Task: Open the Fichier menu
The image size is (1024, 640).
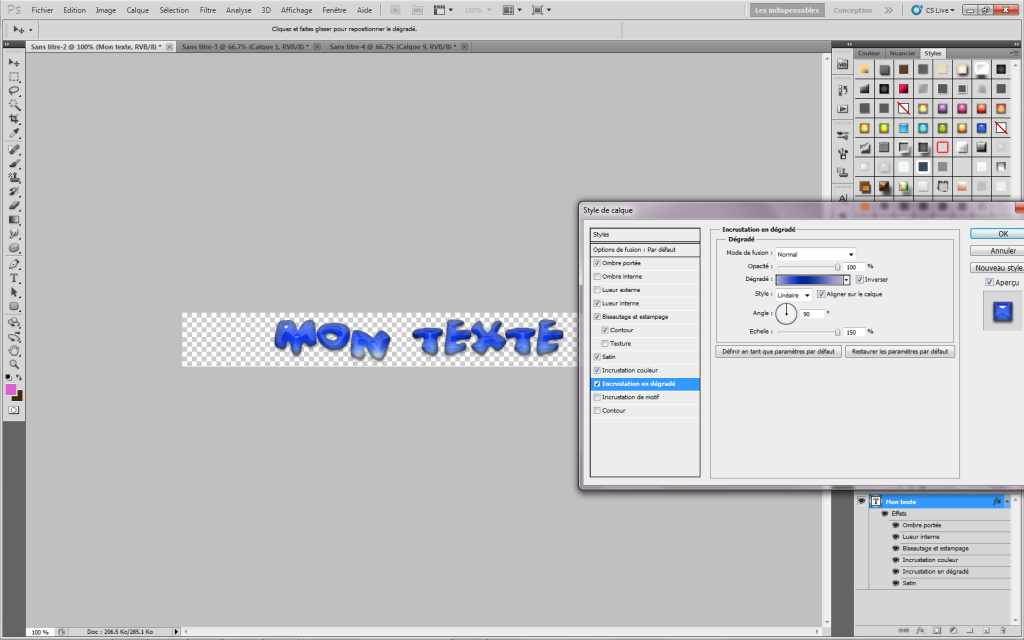Action: click(x=42, y=10)
